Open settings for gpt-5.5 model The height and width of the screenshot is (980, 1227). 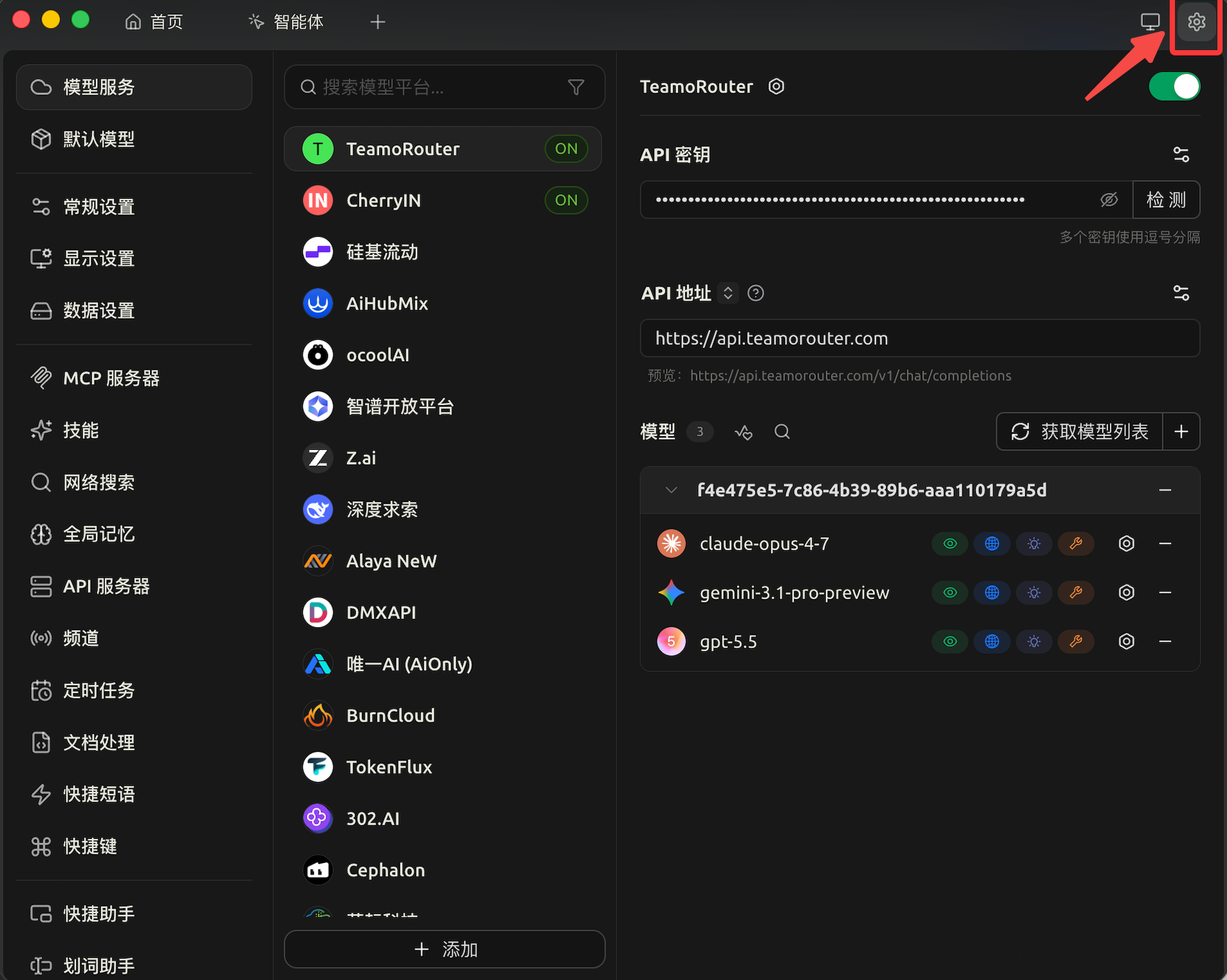1126,641
